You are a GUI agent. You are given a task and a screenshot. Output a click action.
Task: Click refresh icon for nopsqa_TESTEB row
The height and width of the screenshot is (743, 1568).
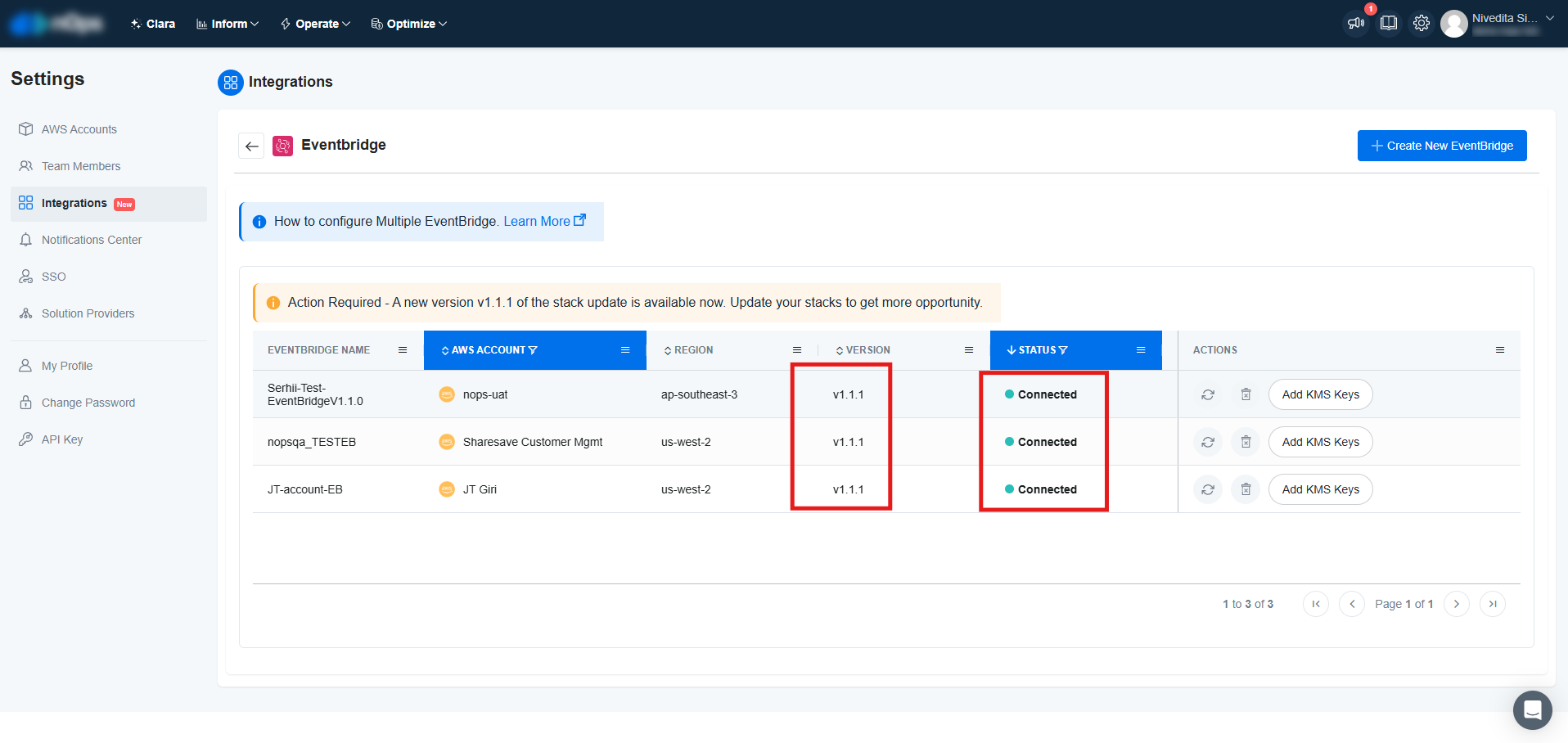pos(1207,442)
